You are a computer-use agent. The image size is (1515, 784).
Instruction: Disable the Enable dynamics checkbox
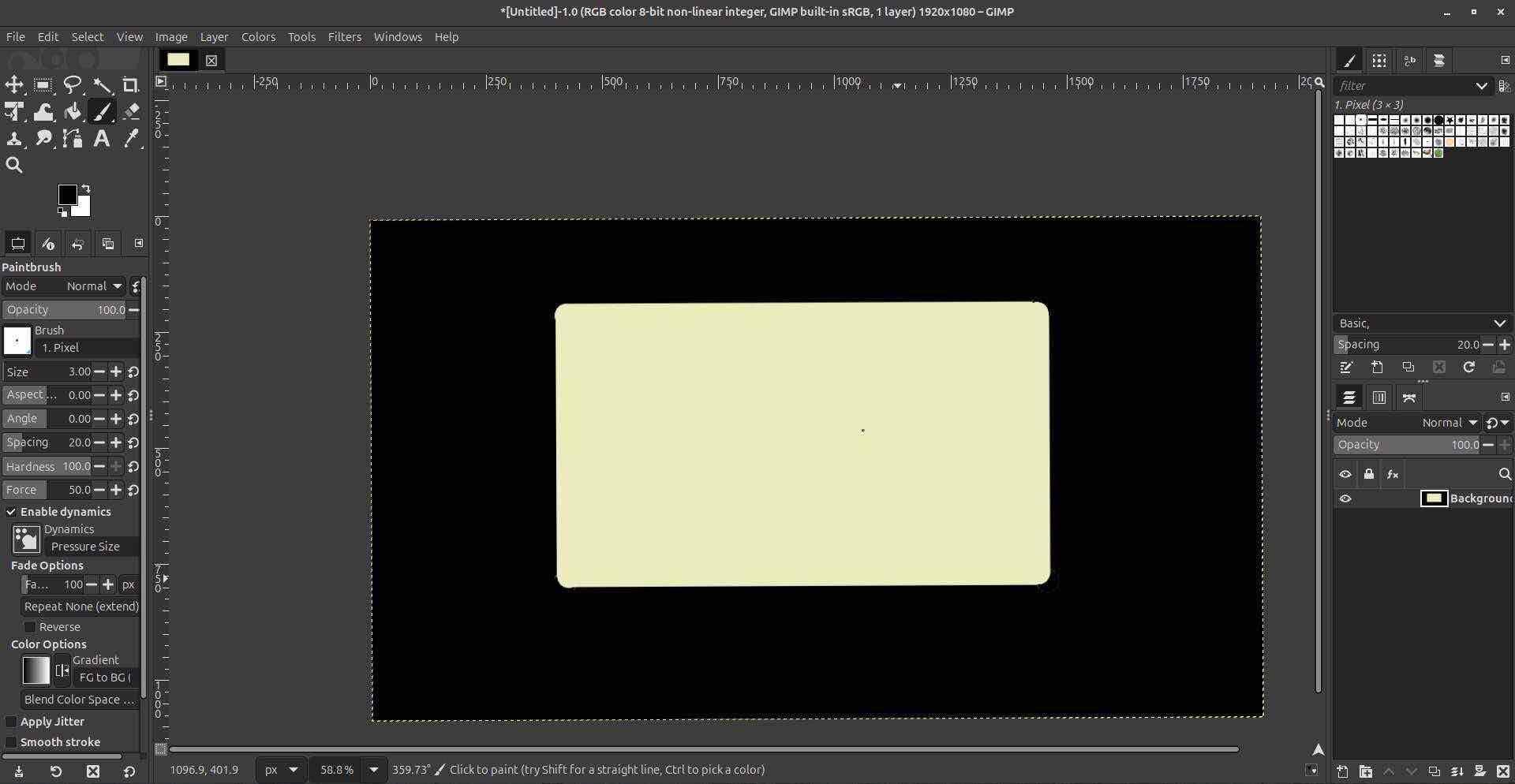coord(11,513)
